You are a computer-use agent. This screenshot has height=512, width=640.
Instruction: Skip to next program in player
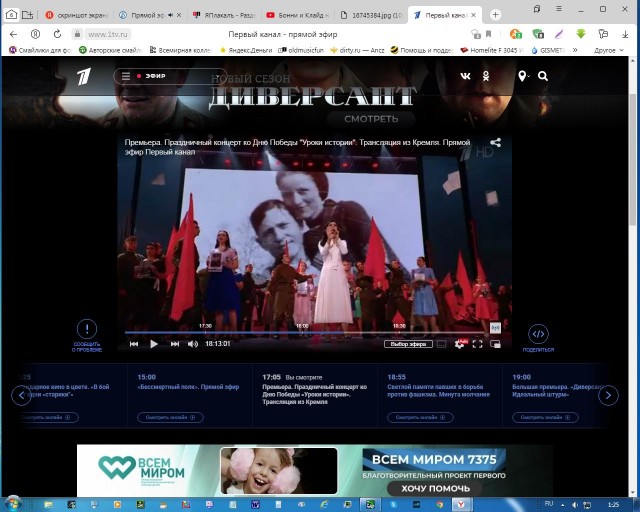pyautogui.click(x=175, y=344)
